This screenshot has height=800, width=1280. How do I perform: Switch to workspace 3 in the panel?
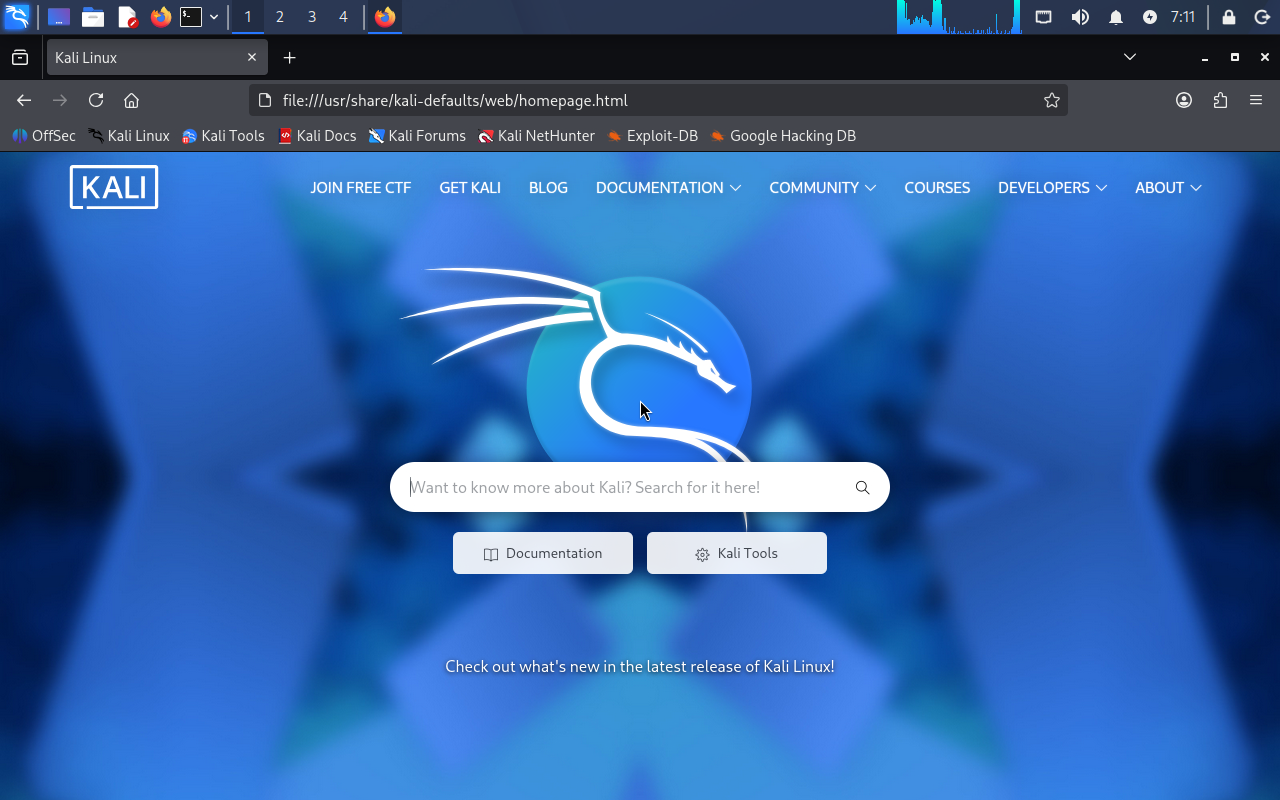coord(312,17)
